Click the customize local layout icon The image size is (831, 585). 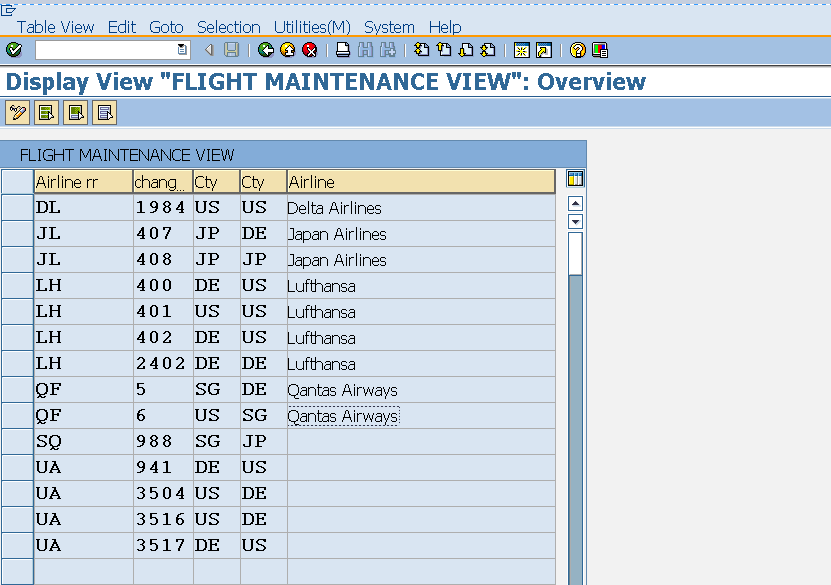(x=600, y=50)
